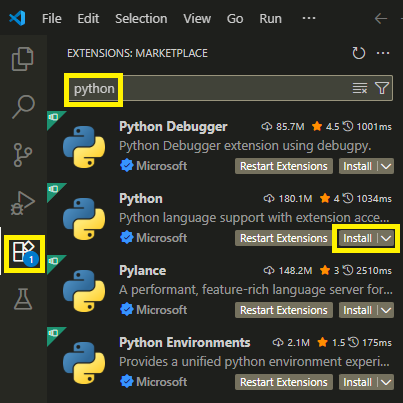The height and width of the screenshot is (403, 403).
Task: Click Microsoft verified badge for Python Debugger
Action: [127, 166]
